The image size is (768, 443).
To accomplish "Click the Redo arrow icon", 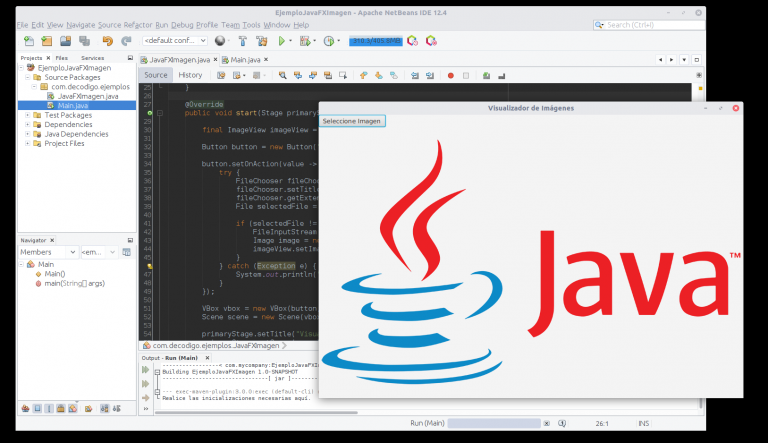I will point(126,41).
